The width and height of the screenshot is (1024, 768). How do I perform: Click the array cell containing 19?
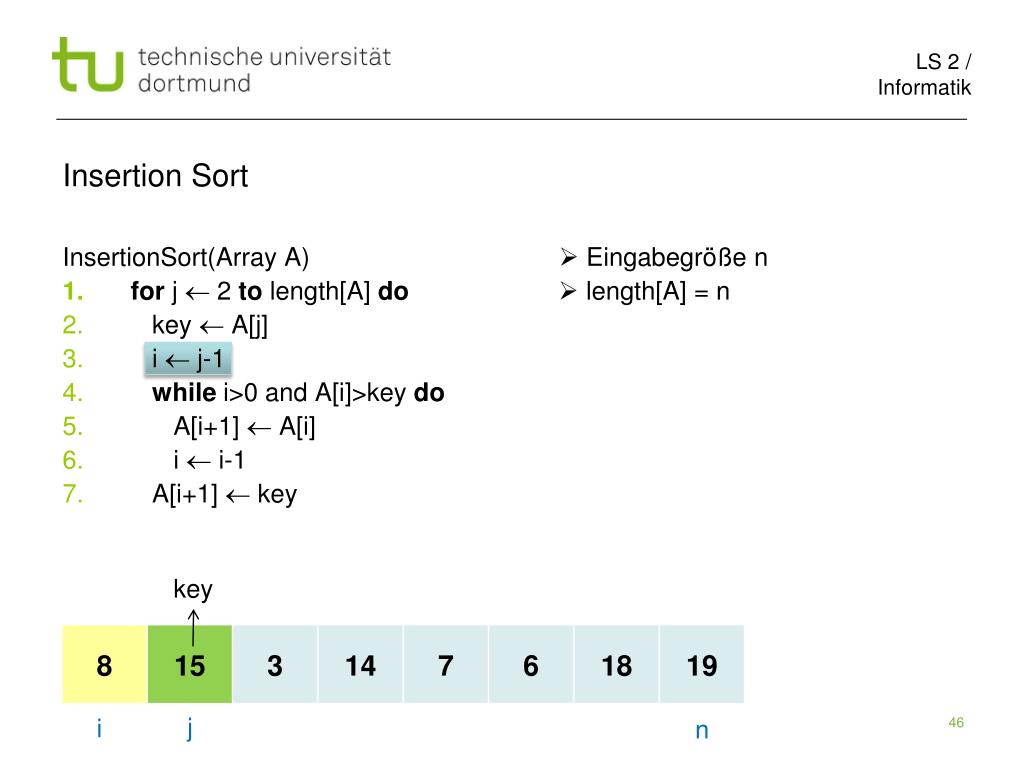702,664
